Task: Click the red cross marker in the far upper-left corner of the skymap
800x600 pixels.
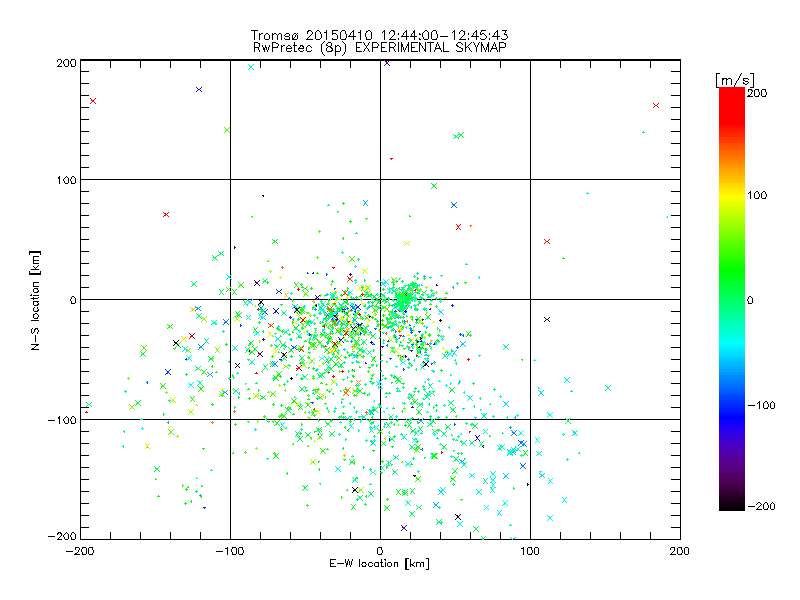Action: [93, 101]
